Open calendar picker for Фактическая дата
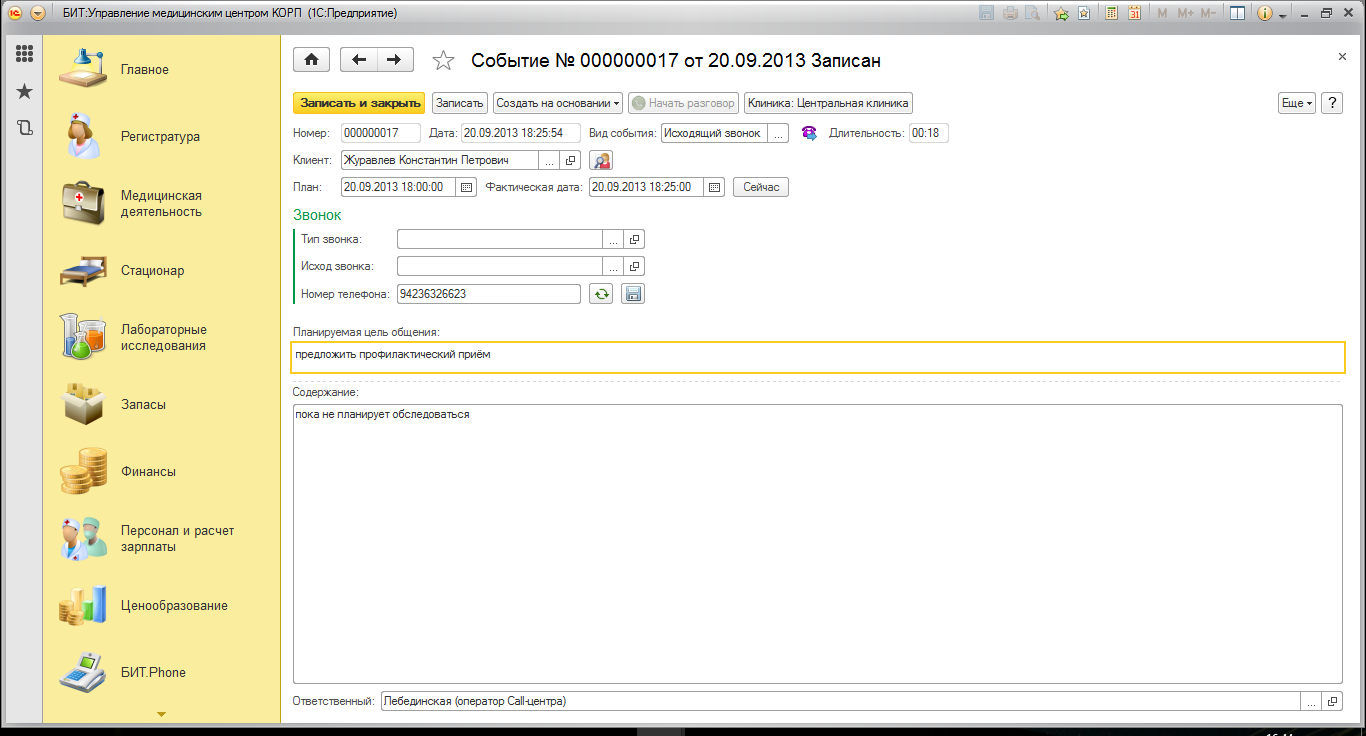 click(x=714, y=187)
